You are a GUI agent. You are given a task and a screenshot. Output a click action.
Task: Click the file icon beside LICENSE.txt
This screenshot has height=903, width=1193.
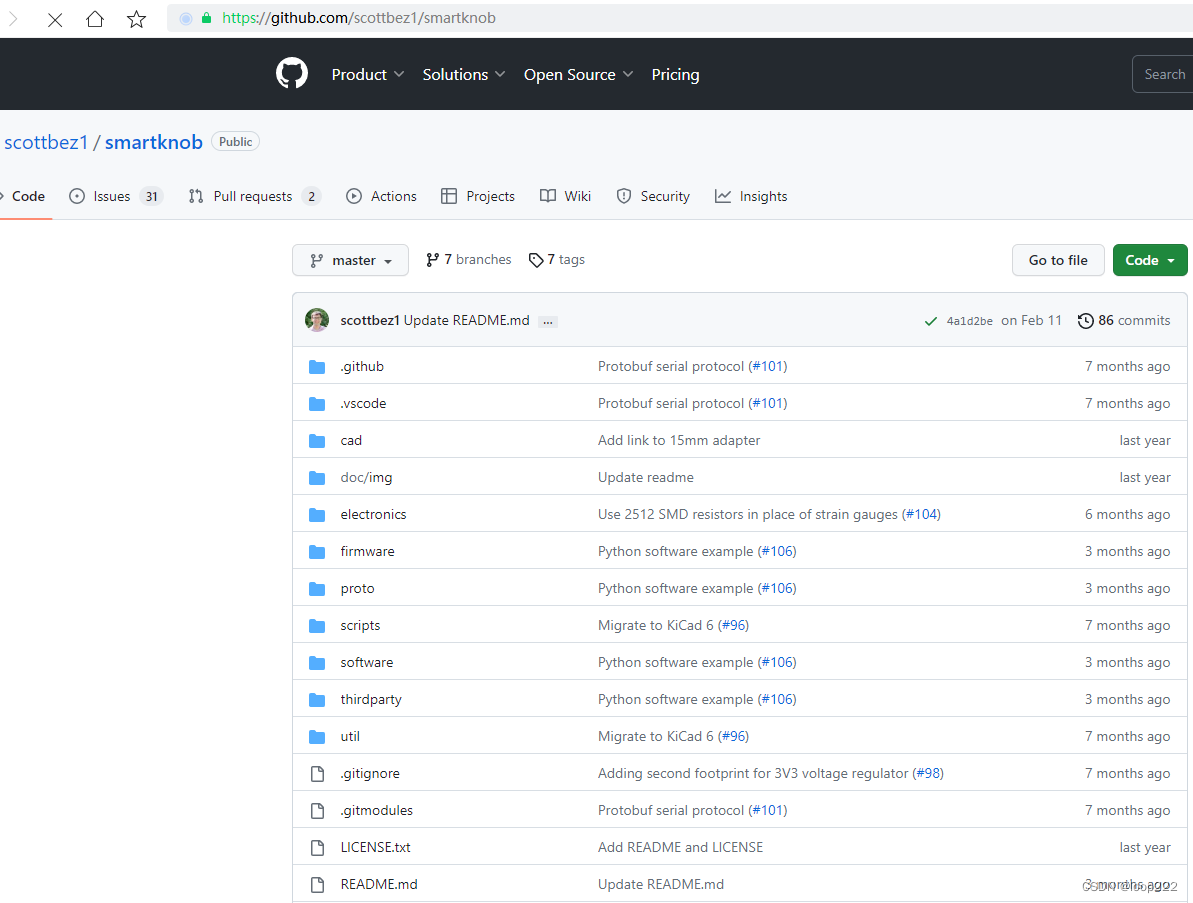[317, 847]
